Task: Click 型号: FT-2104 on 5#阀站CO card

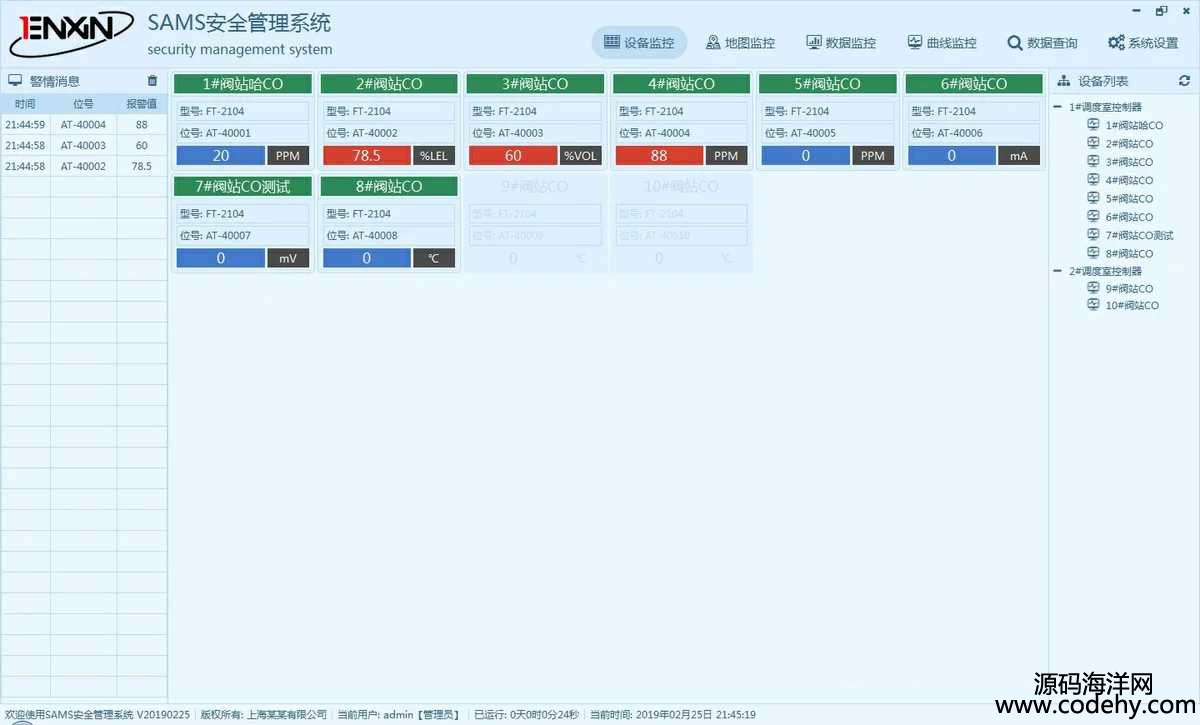Action: click(x=827, y=111)
